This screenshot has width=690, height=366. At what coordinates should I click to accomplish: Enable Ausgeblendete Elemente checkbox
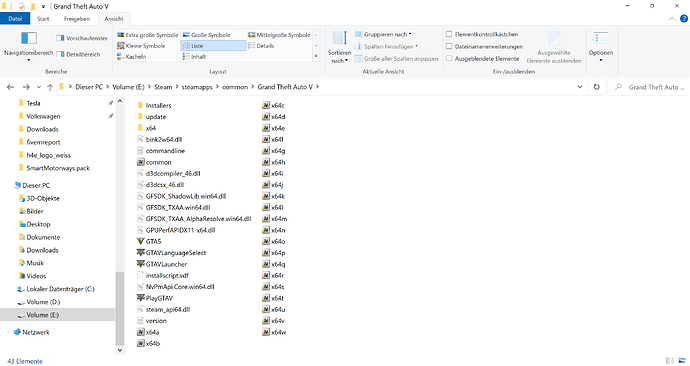click(x=449, y=58)
